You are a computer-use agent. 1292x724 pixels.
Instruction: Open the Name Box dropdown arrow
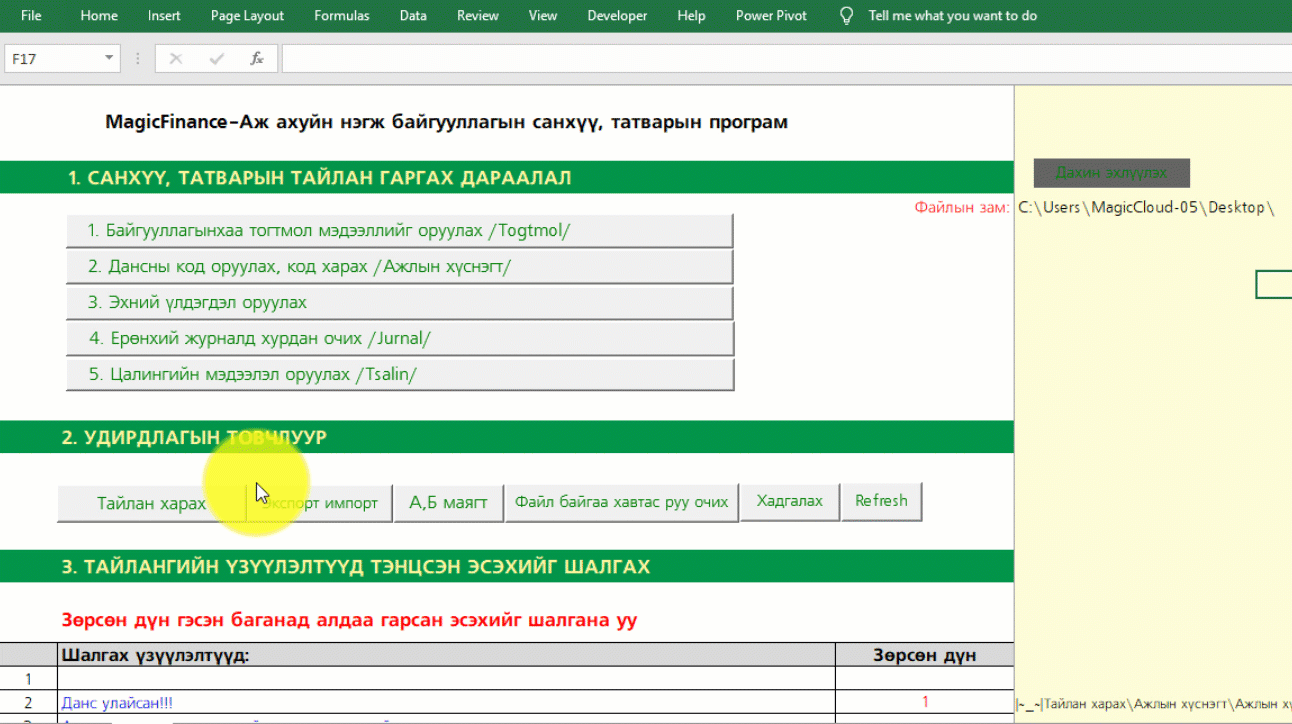111,58
